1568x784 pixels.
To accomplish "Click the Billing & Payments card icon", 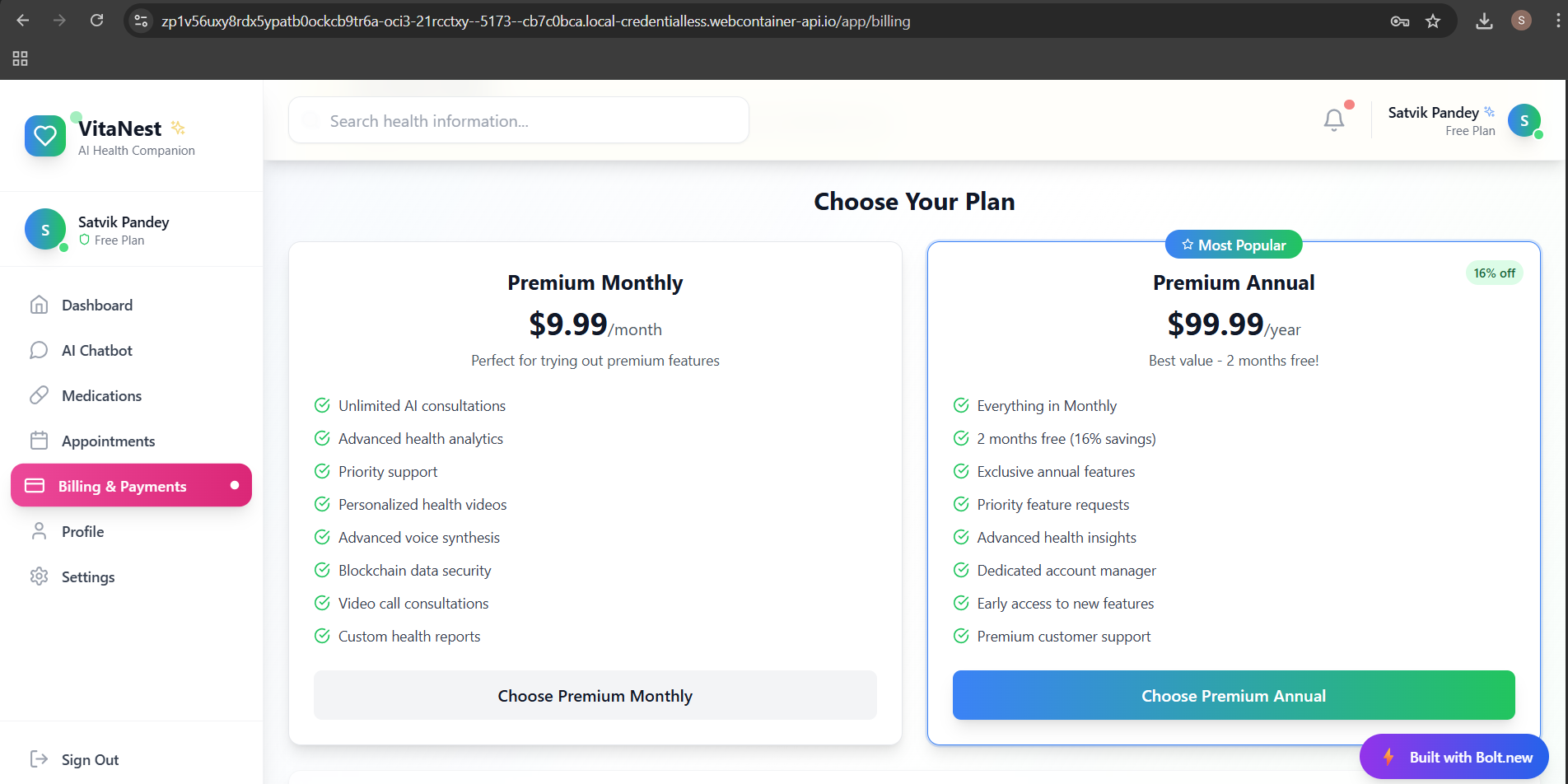I will (x=35, y=486).
